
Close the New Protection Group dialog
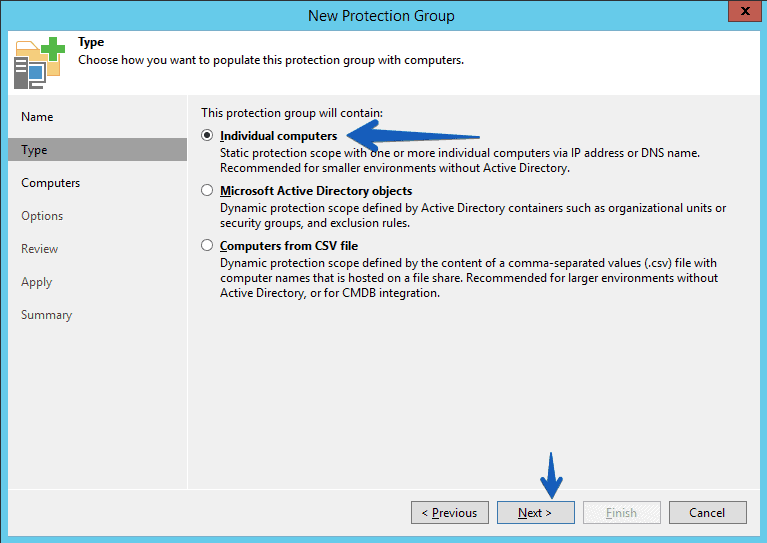[744, 11]
